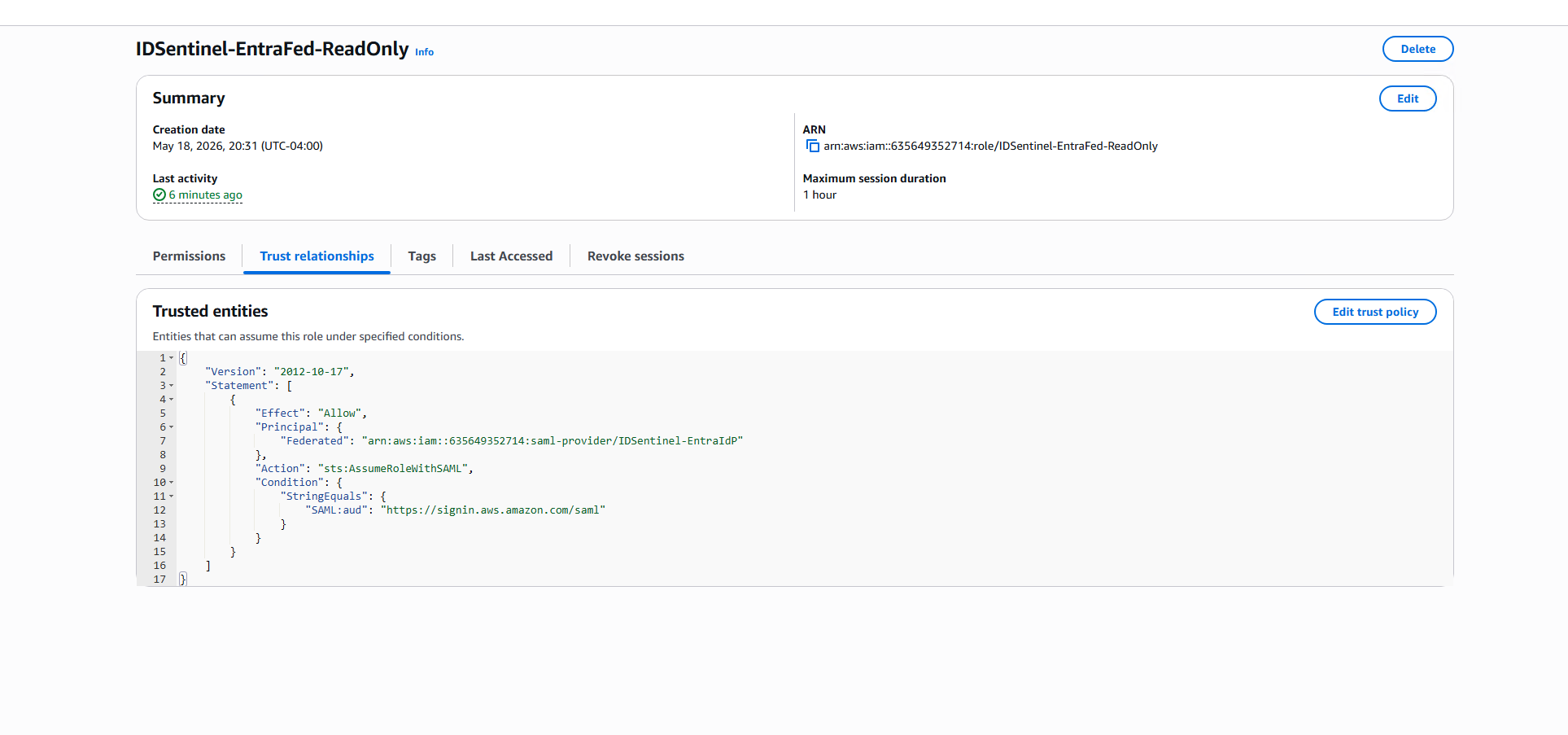This screenshot has width=1568, height=735.
Task: Click the green check last activity icon
Action: click(x=159, y=195)
